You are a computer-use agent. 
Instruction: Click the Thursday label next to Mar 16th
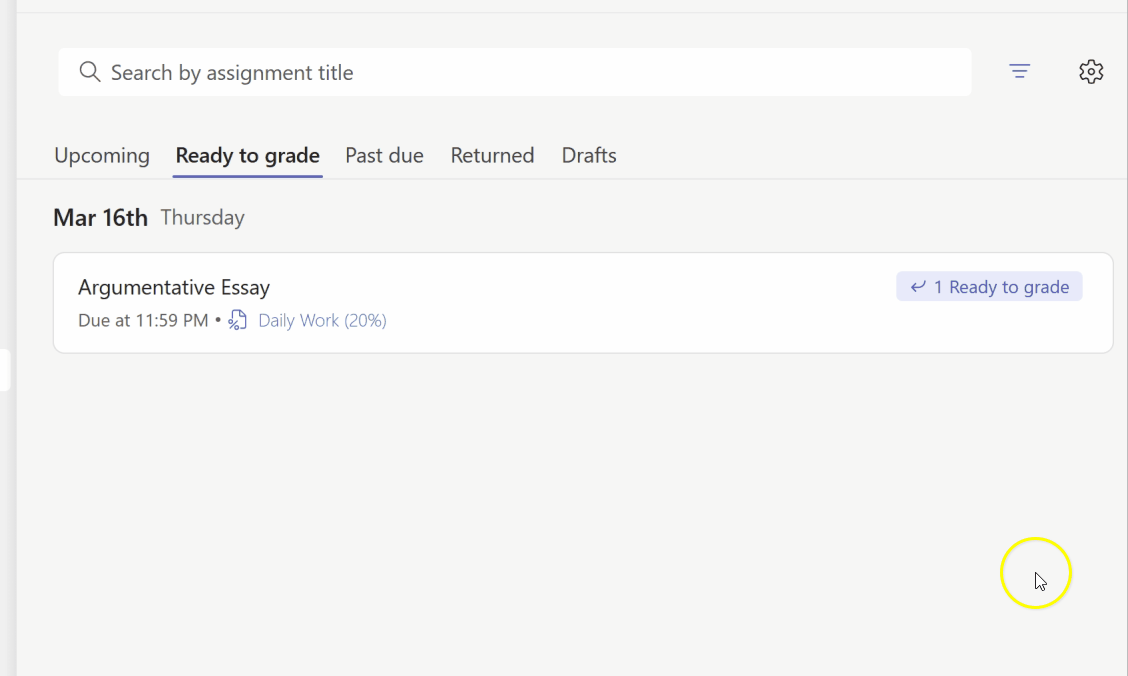(x=202, y=217)
